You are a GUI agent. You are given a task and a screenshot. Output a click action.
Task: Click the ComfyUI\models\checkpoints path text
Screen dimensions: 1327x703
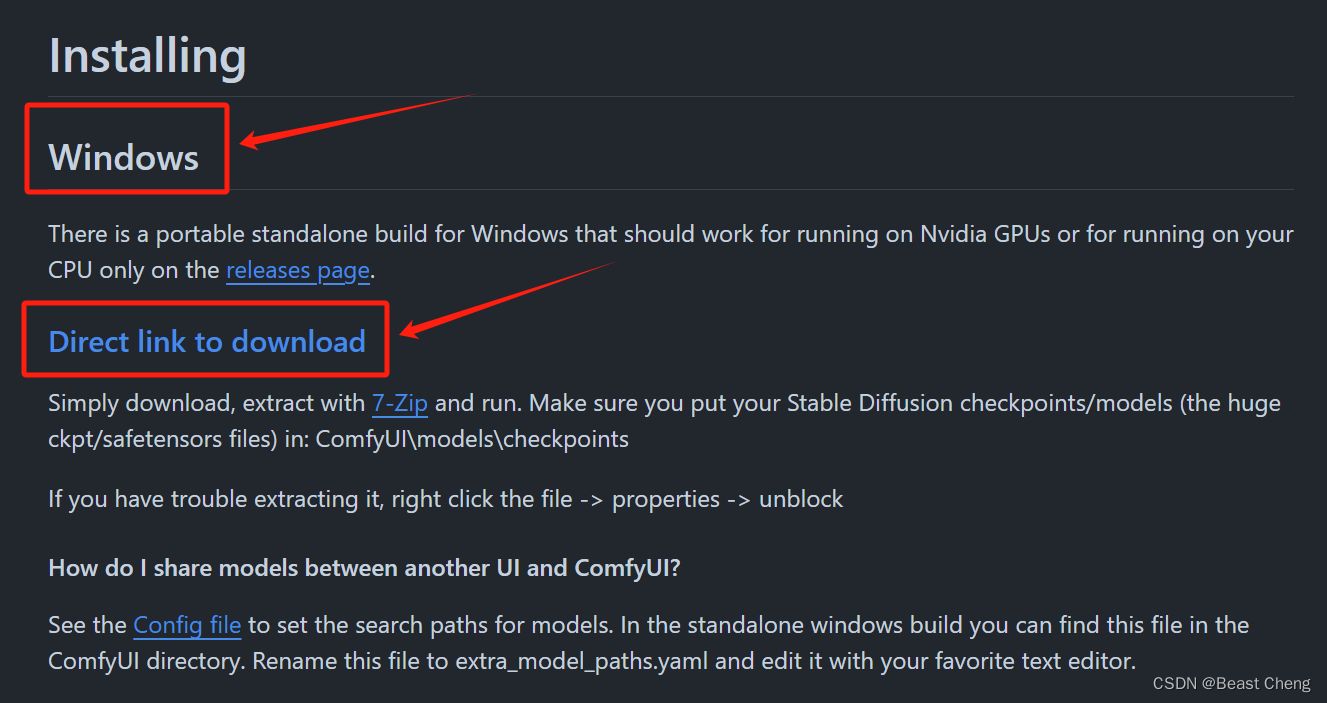coord(472,439)
